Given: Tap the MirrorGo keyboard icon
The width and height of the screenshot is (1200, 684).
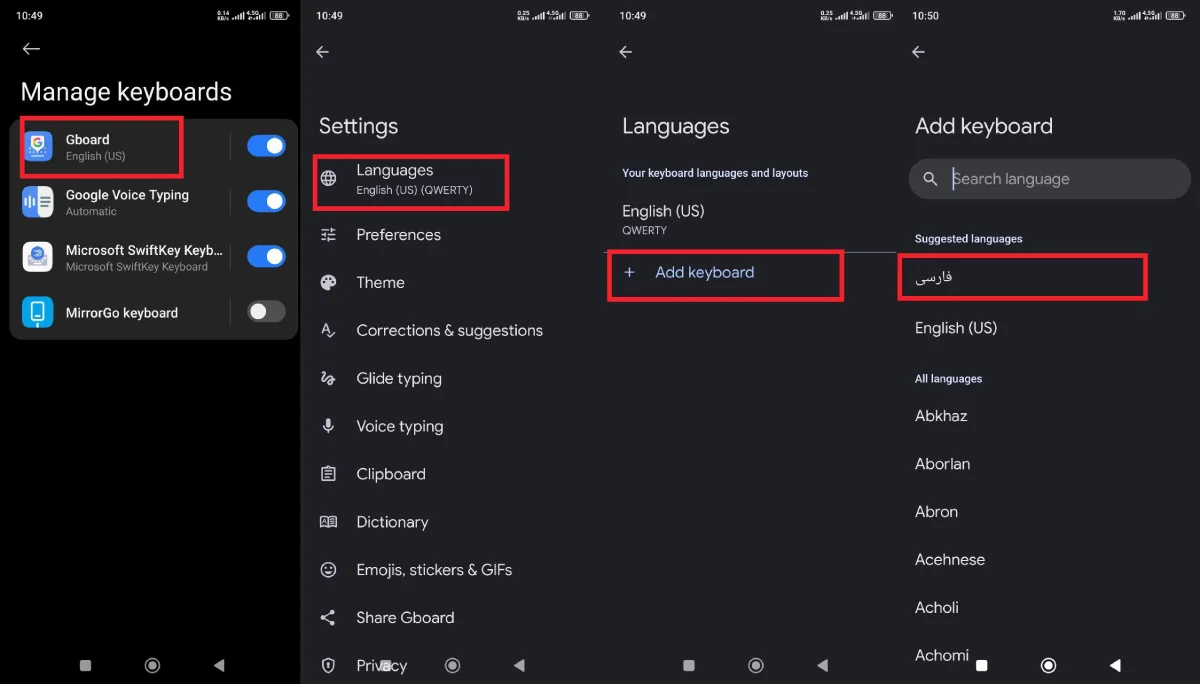Looking at the screenshot, I should point(38,313).
